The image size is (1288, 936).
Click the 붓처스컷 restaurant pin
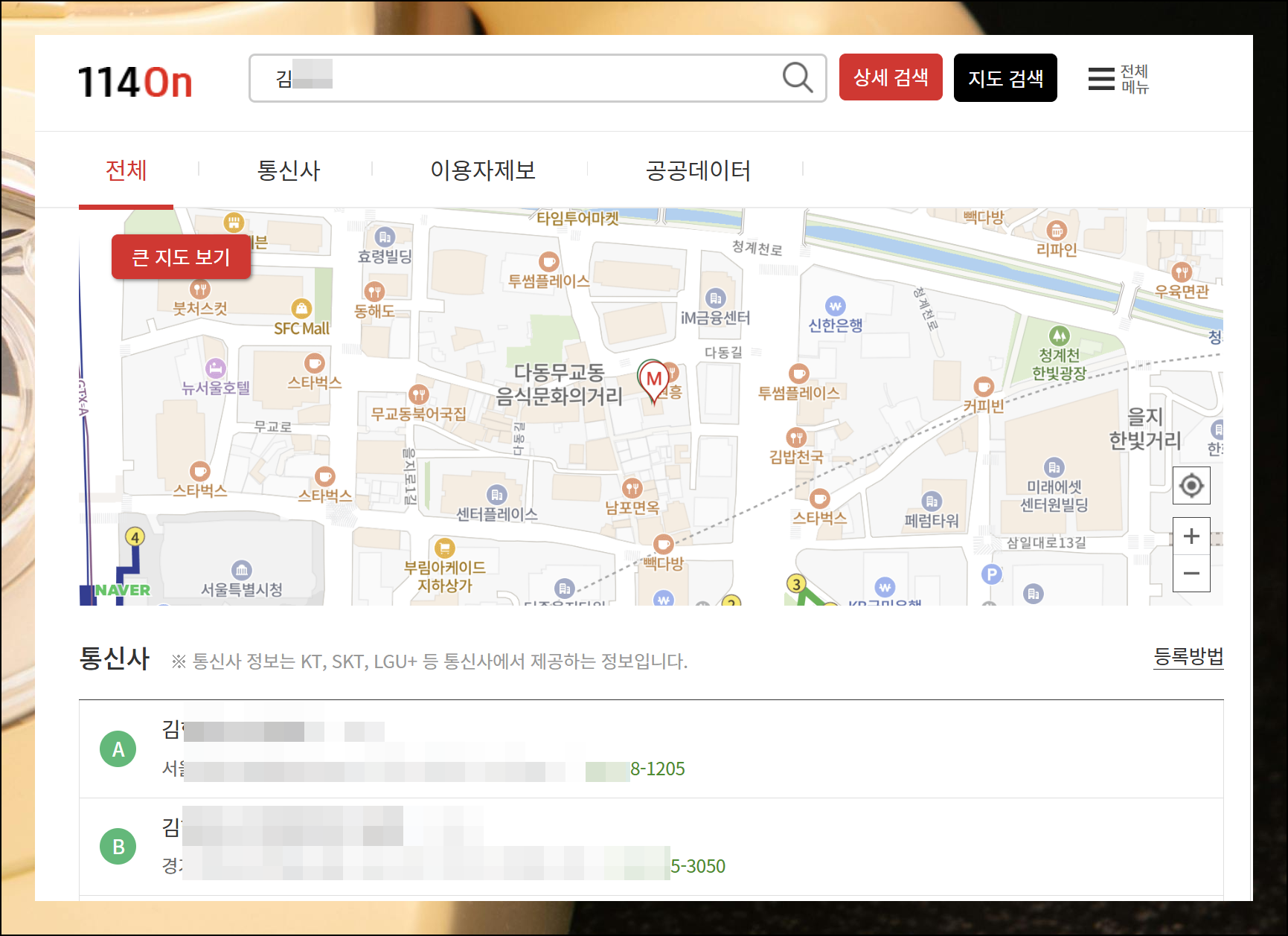click(199, 289)
